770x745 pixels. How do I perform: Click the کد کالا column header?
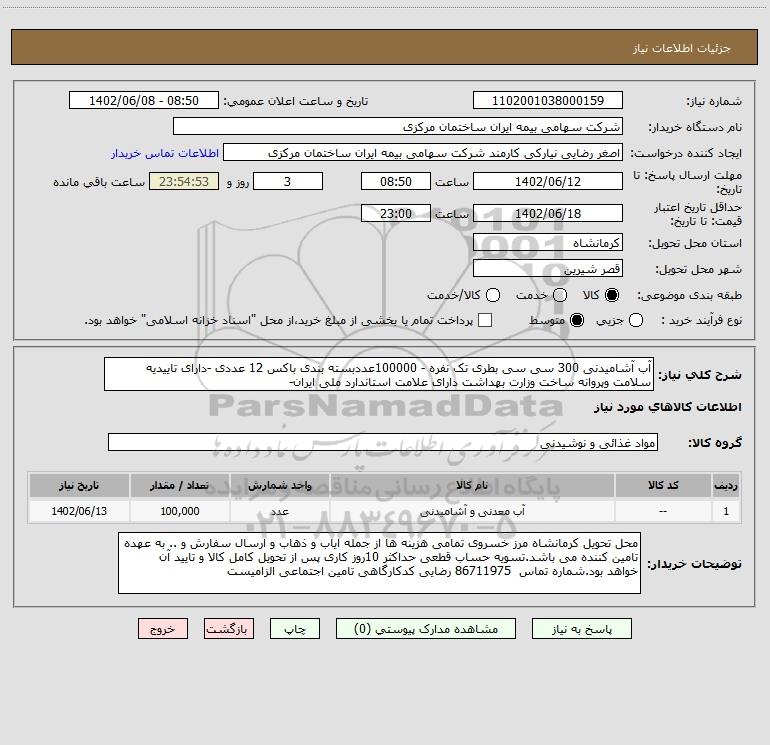663,485
